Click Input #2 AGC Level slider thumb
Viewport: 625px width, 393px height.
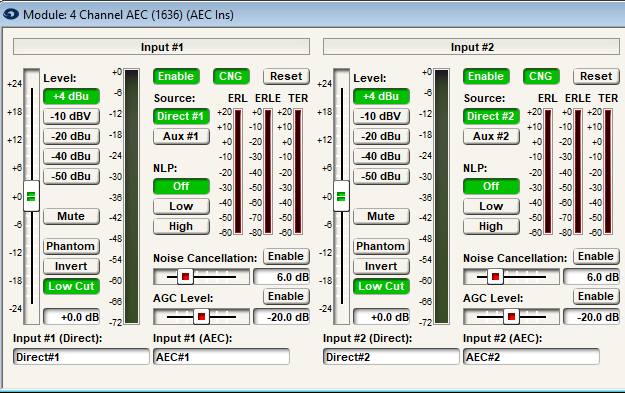click(x=511, y=317)
